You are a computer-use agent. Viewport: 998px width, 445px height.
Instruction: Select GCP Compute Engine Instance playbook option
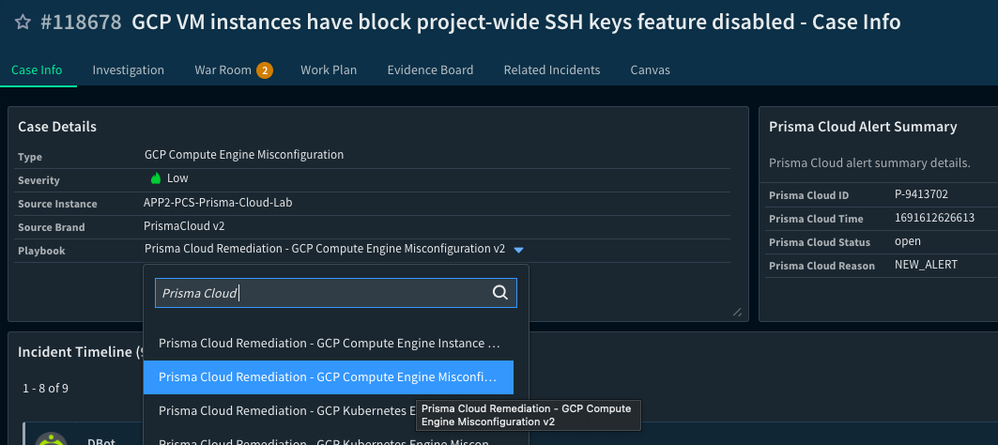(x=329, y=343)
